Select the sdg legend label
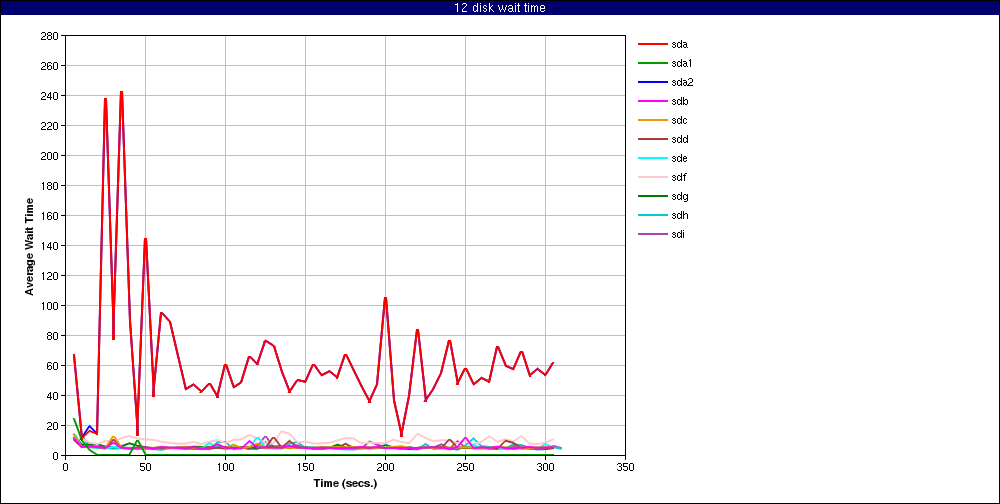 point(679,196)
